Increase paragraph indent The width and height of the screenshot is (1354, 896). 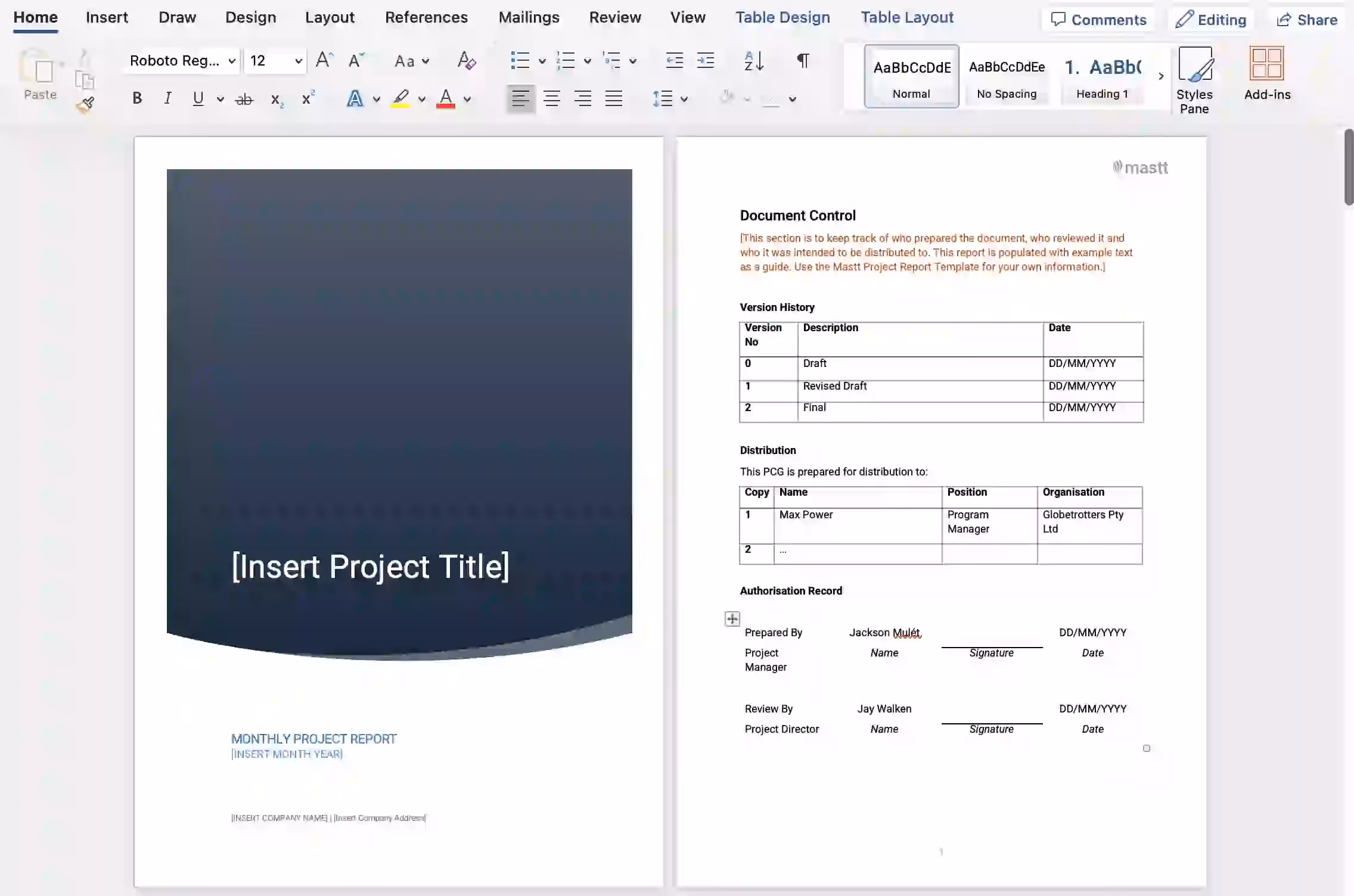706,60
